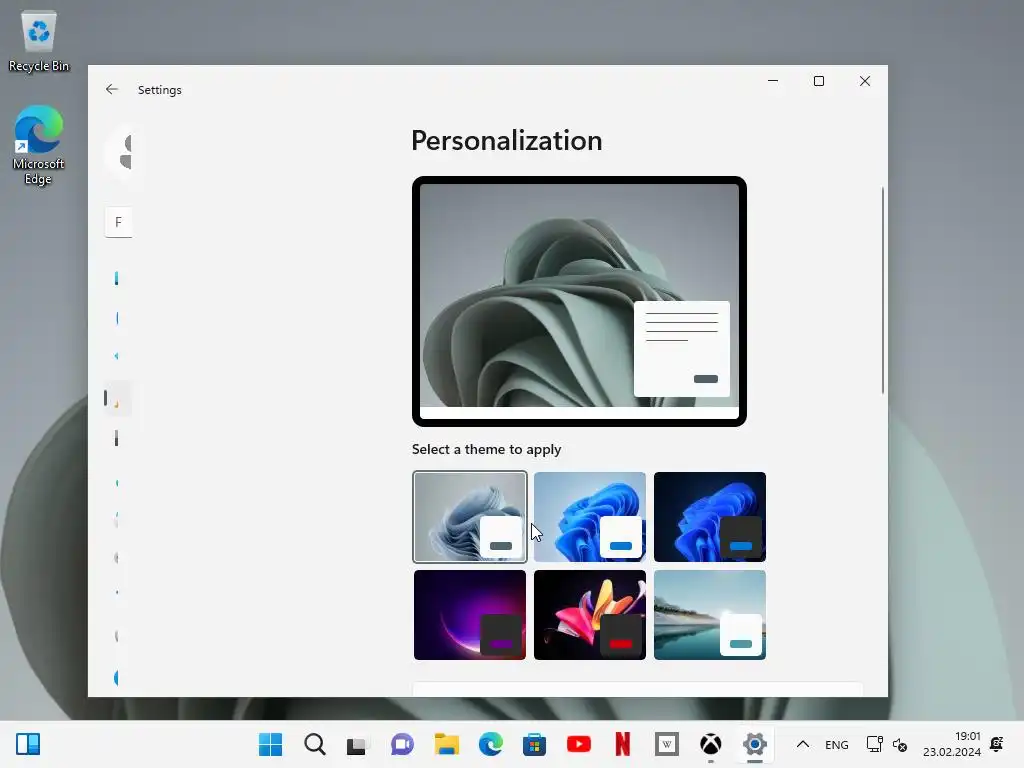The height and width of the screenshot is (768, 1024).
Task: Open the clock and date flyout
Action: [x=952, y=744]
